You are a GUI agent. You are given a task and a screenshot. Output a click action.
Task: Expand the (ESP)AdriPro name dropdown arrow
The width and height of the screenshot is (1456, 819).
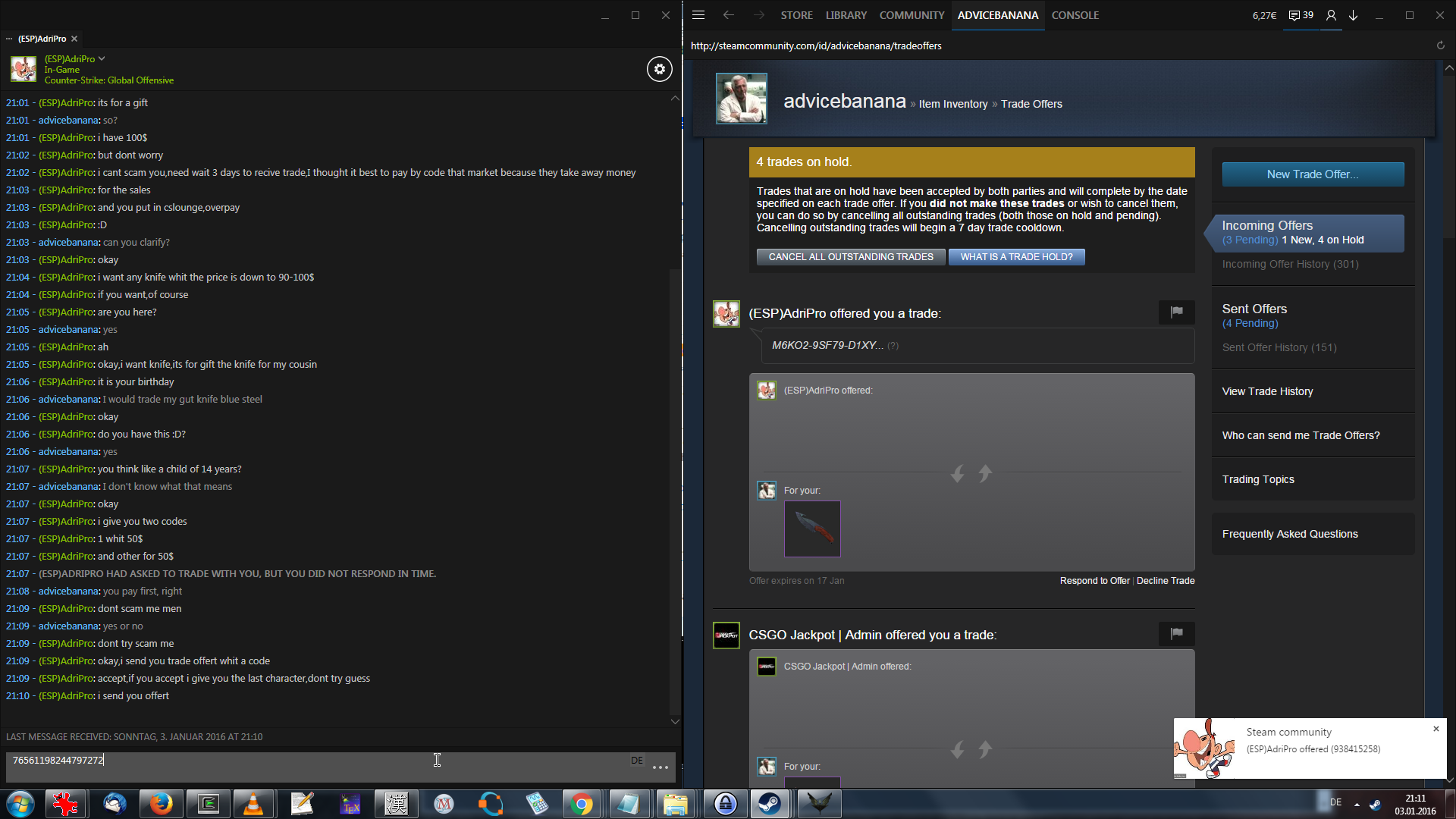pos(102,58)
